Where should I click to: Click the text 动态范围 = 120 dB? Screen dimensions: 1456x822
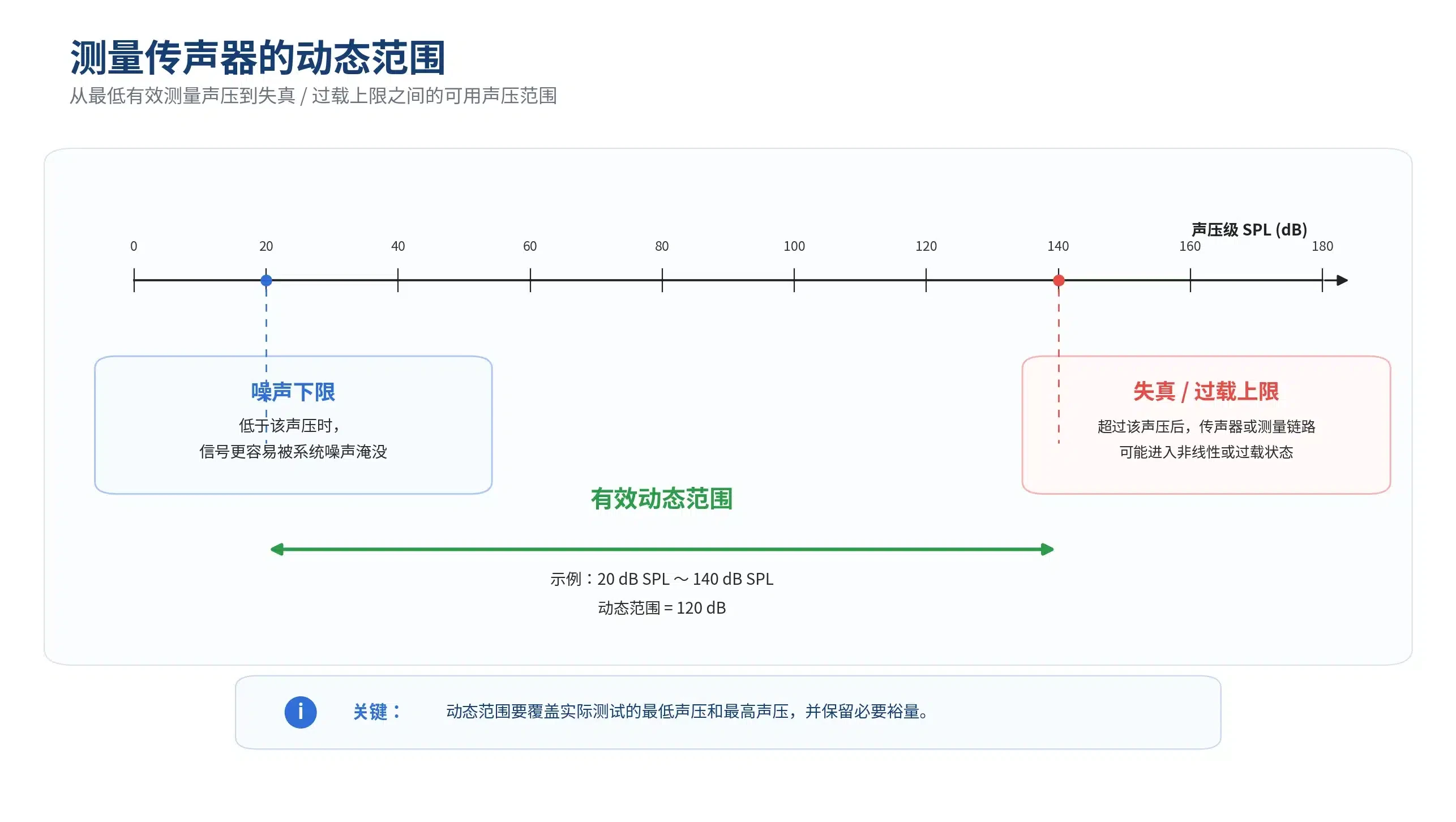661,607
